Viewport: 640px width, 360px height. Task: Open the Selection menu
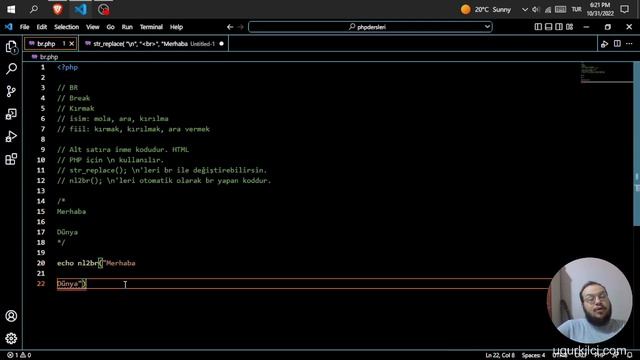(67, 27)
